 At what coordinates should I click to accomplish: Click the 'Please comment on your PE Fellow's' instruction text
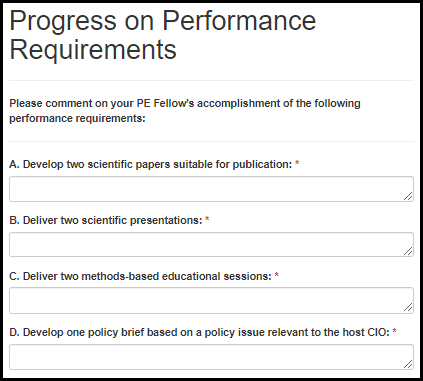pyautogui.click(x=185, y=111)
